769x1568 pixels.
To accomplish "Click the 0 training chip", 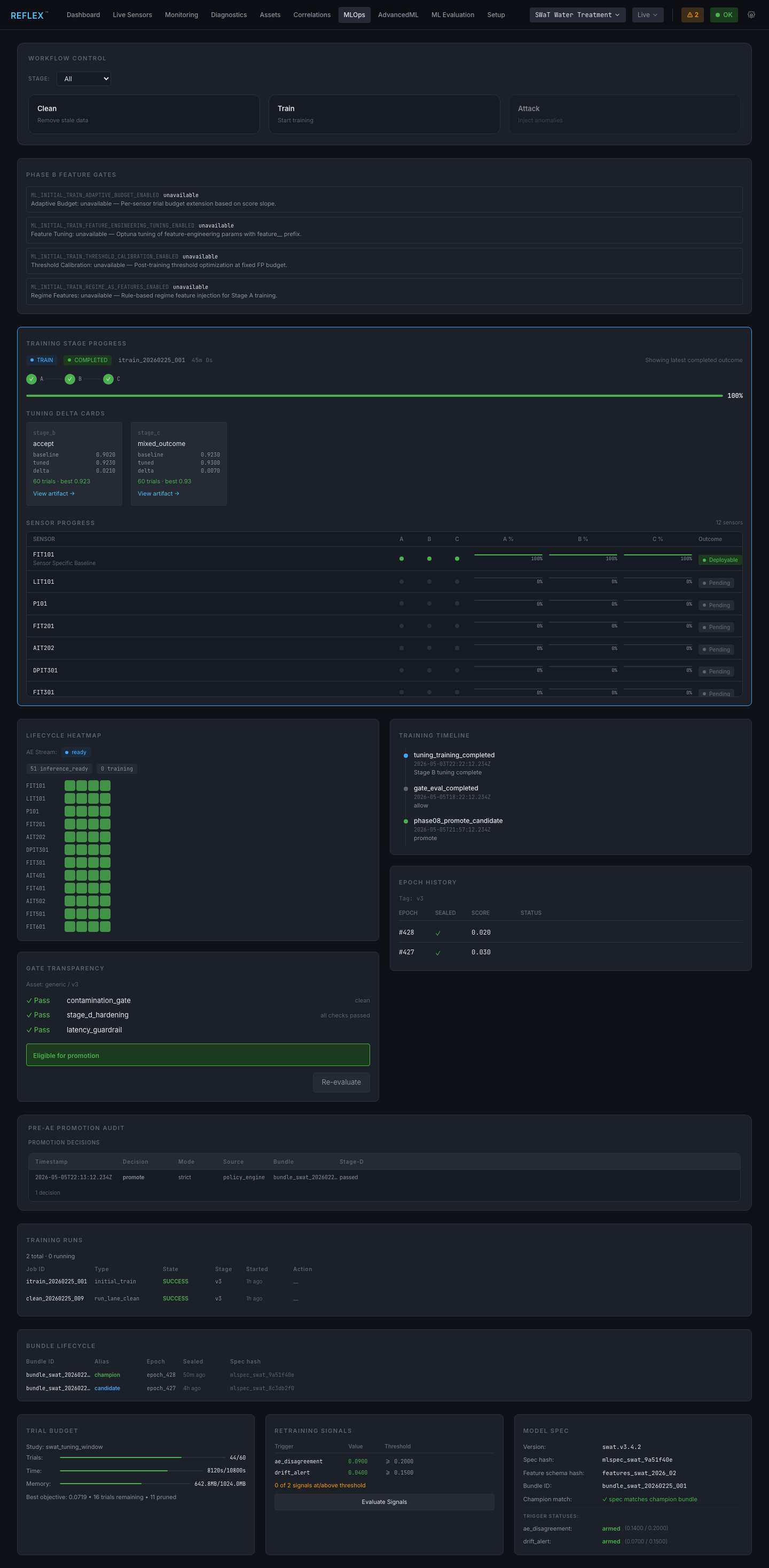I will pos(117,769).
